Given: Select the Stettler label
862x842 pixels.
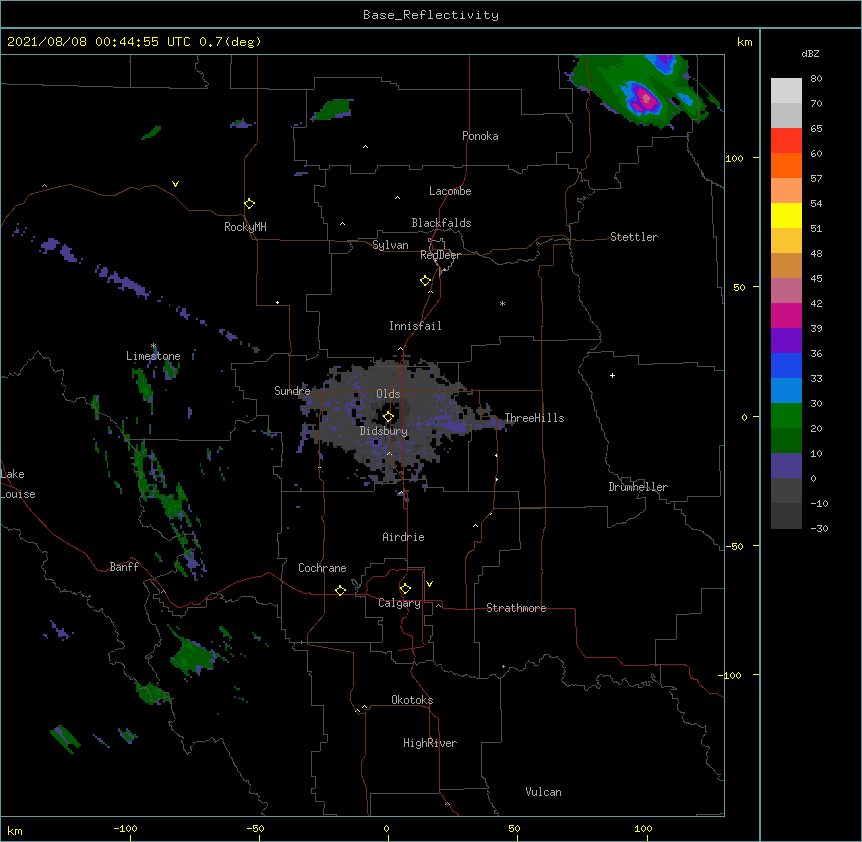Looking at the screenshot, I should [634, 237].
